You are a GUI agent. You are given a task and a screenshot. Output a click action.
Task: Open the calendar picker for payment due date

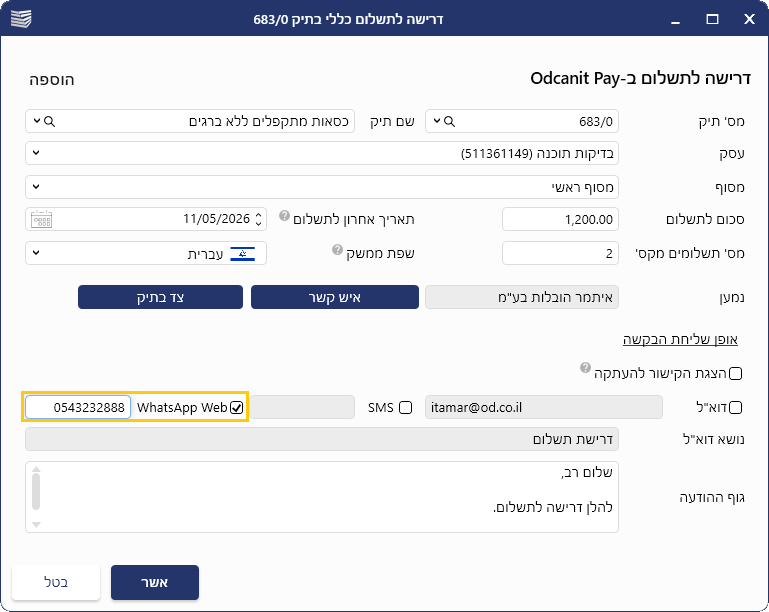click(x=42, y=219)
